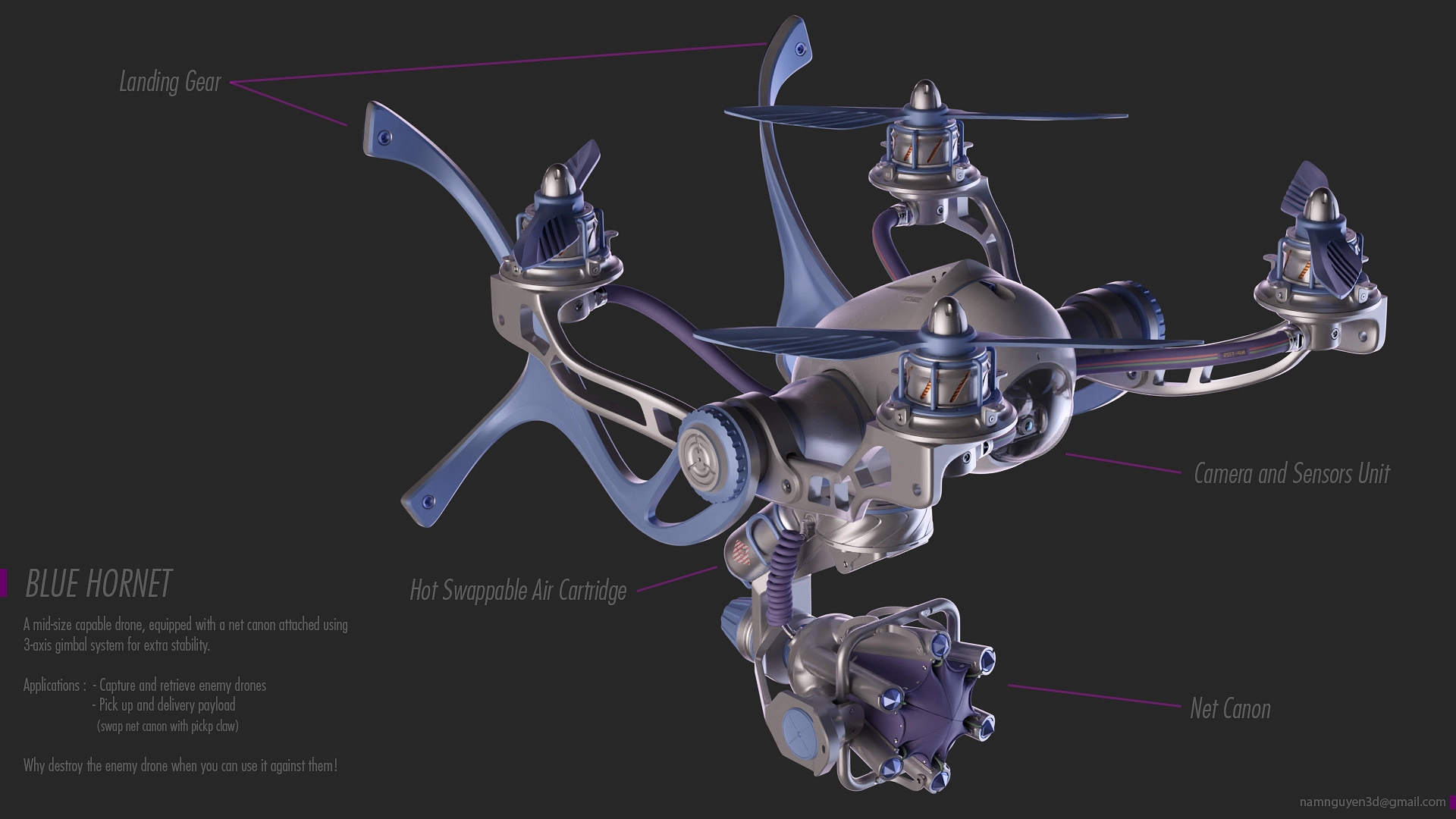Click the Net Canon label
Image resolution: width=1456 pixels, height=819 pixels.
(1230, 709)
